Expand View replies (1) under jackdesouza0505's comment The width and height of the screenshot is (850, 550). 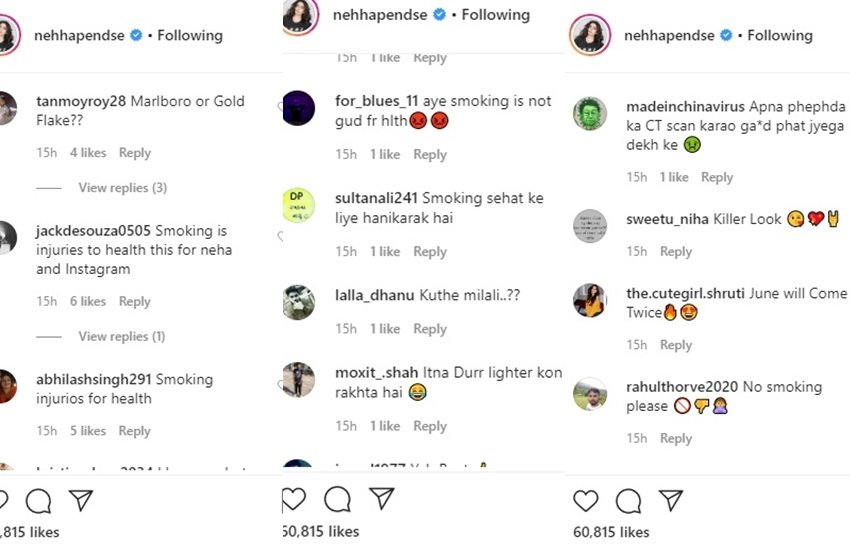[x=122, y=336]
